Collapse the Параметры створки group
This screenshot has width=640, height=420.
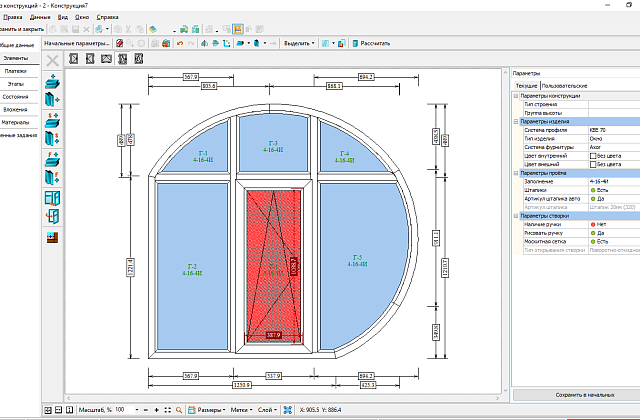[516, 216]
